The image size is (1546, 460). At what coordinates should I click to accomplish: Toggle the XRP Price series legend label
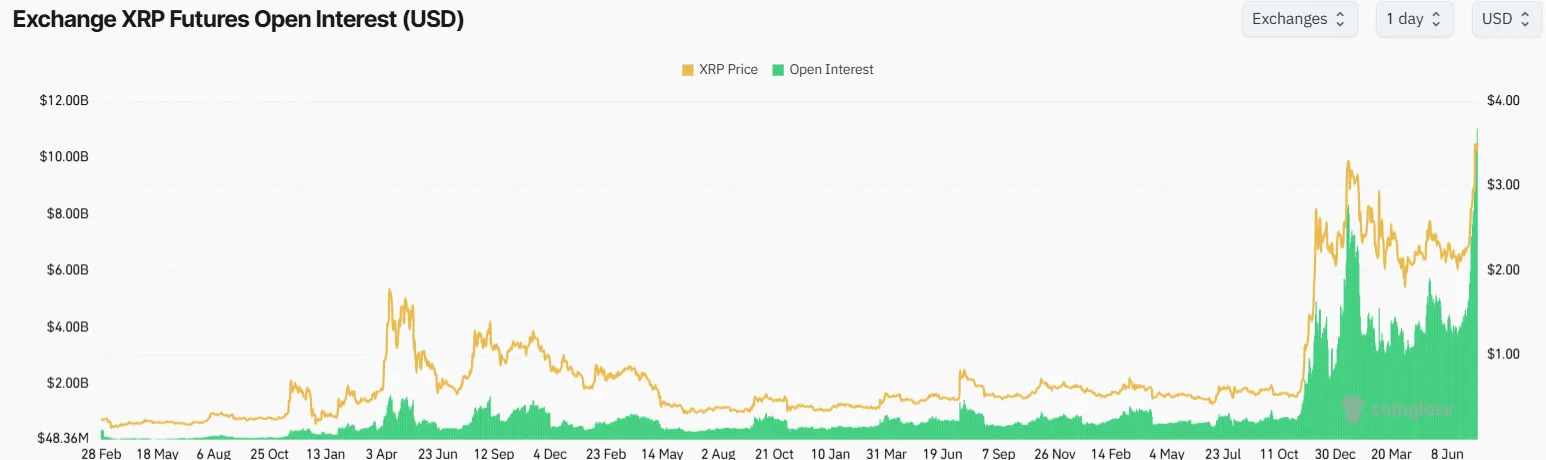click(x=728, y=70)
